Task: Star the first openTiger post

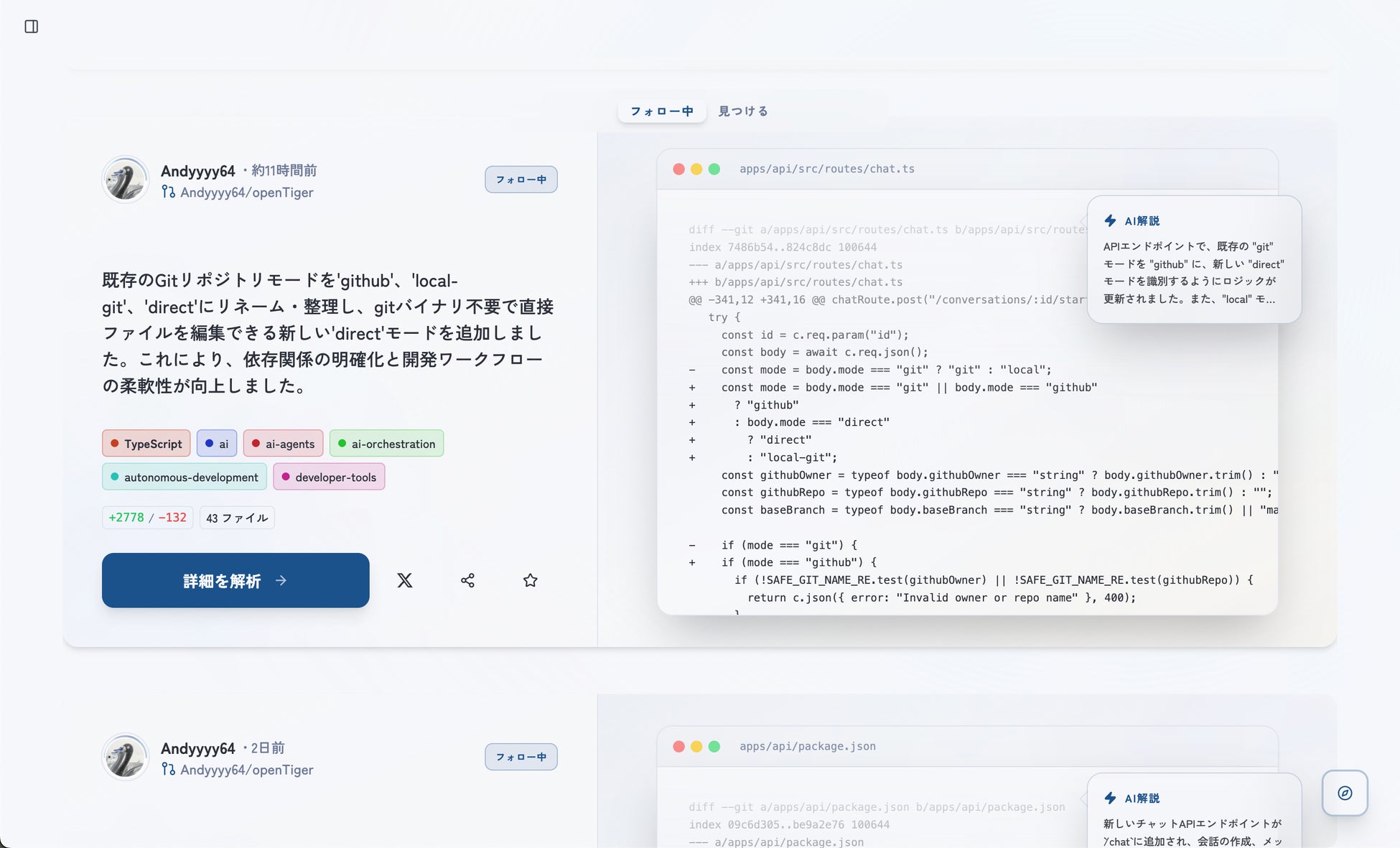Action: coord(530,580)
